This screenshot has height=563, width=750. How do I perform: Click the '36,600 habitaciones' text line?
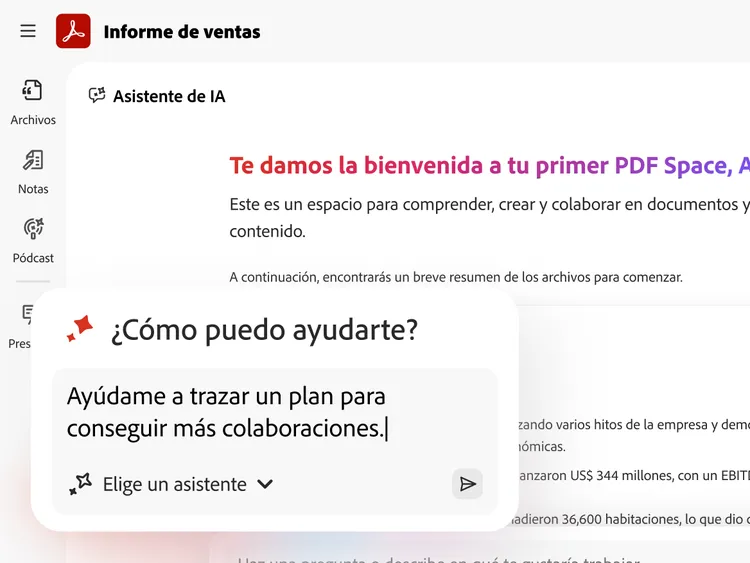click(x=629, y=519)
